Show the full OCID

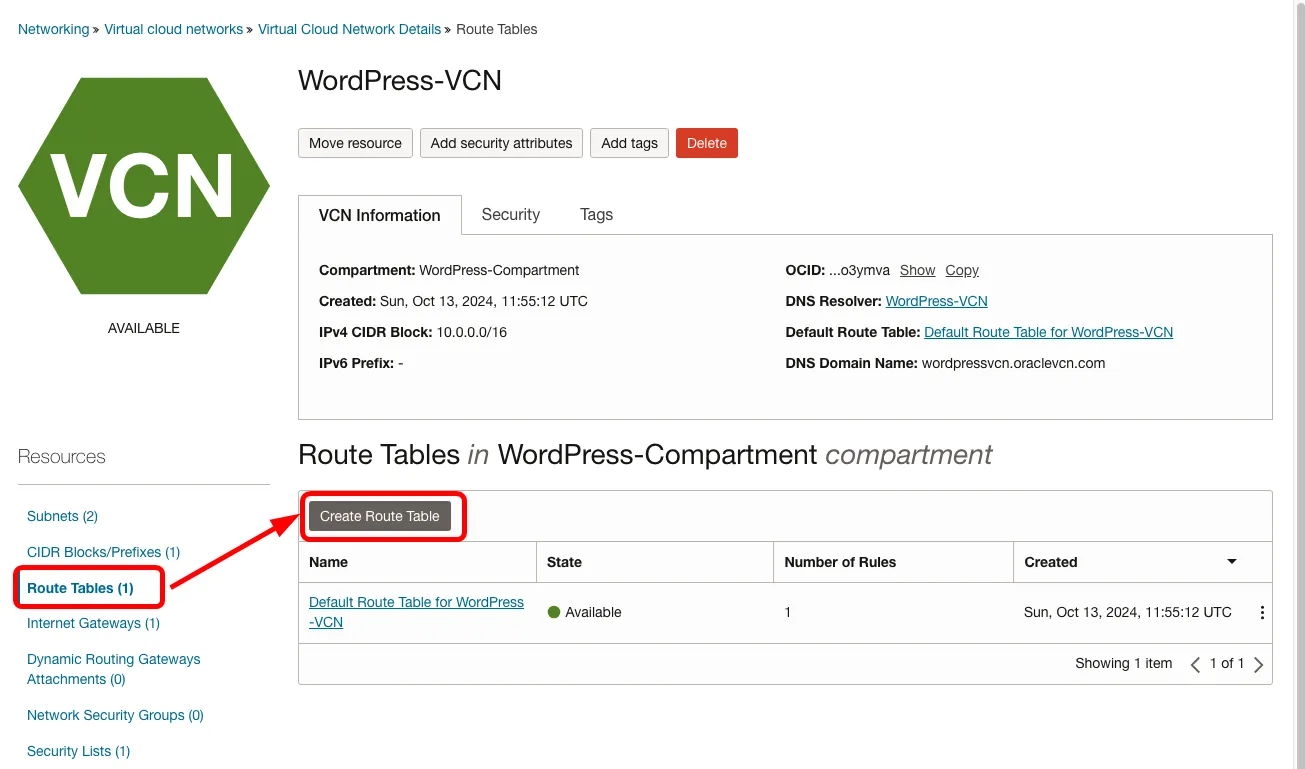click(917, 270)
